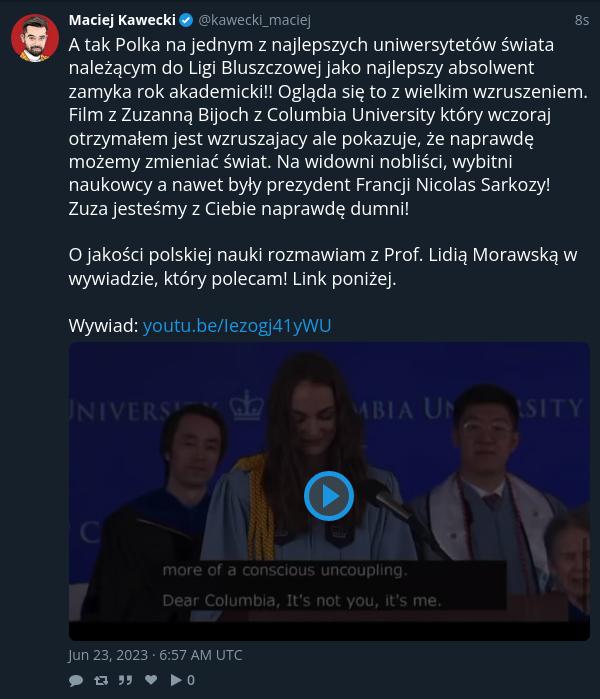Screen dimensions: 600x699
Task: Click the retweet arrows icon
Action: coord(101,680)
